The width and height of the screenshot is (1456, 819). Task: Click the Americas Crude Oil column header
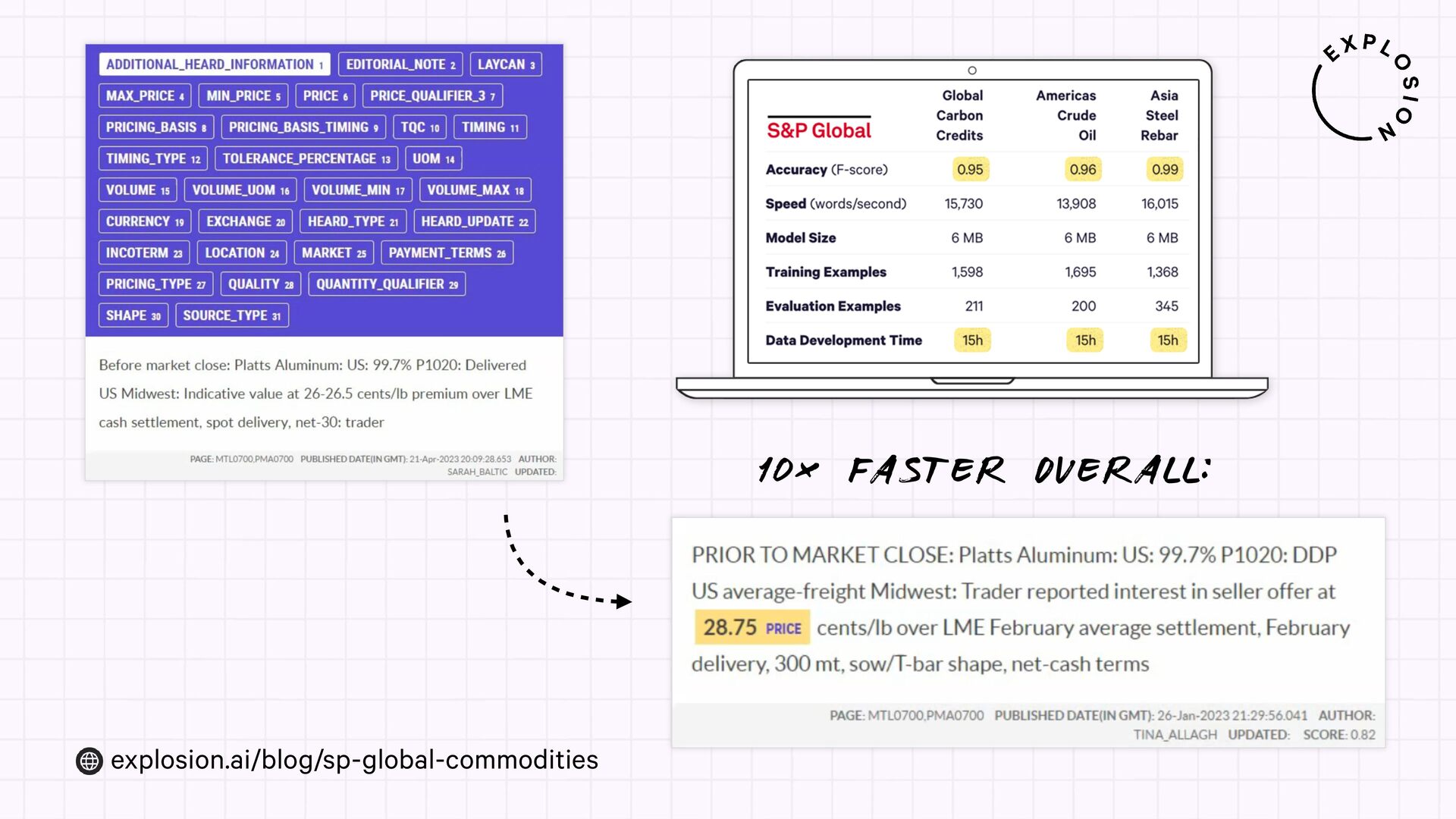pos(1066,115)
